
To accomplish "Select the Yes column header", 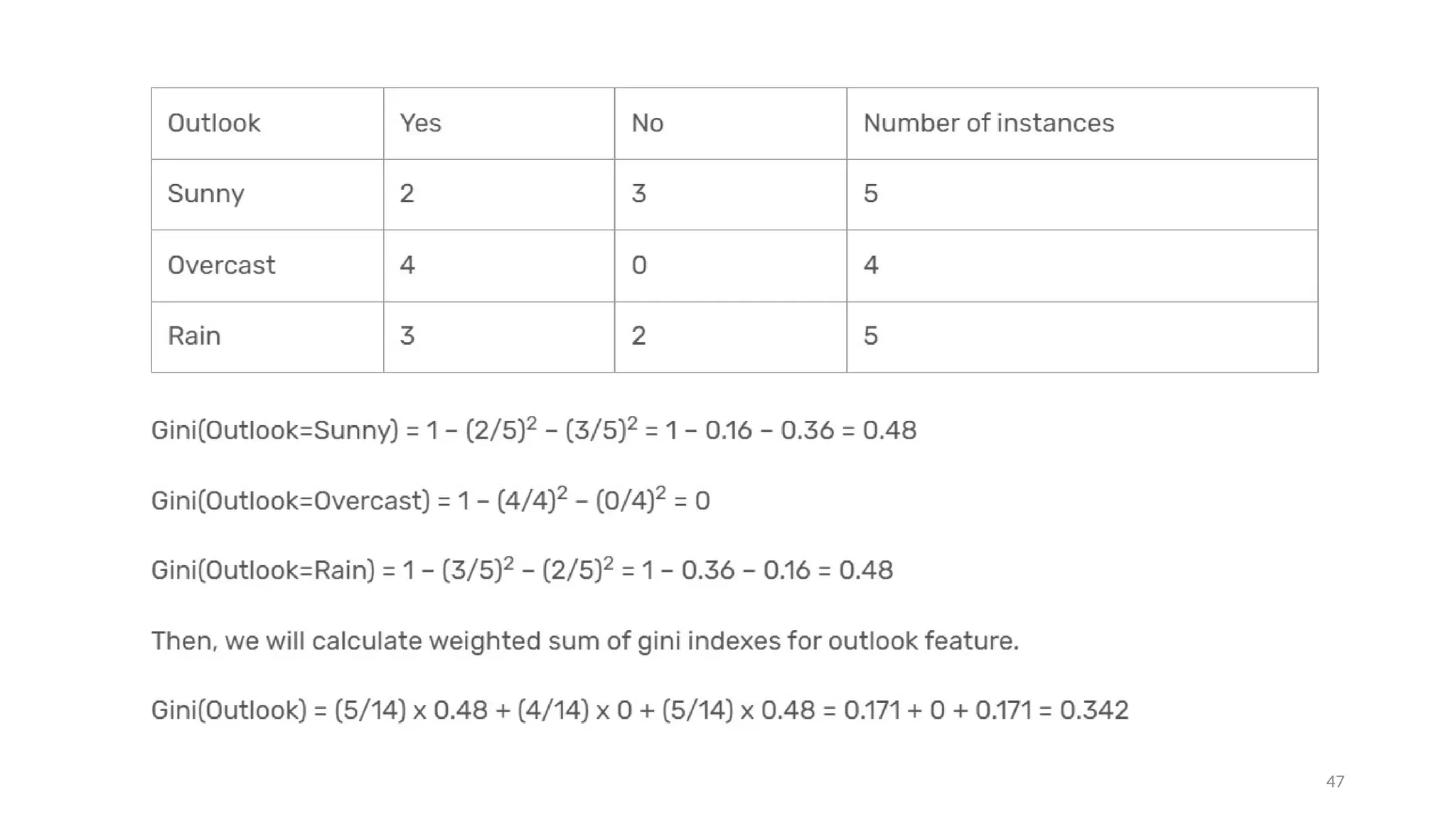I will 499,123.
